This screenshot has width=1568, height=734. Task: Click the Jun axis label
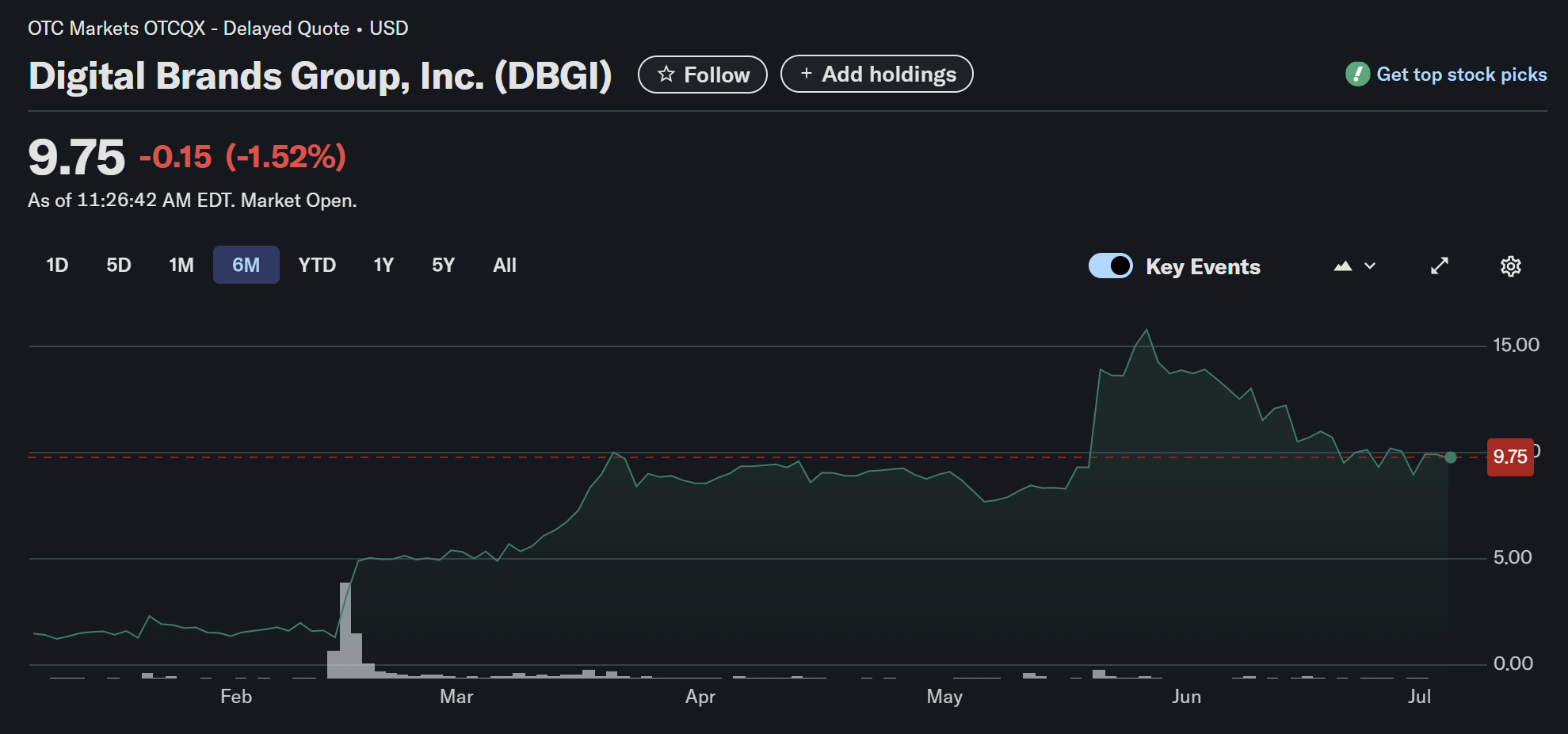tap(1186, 697)
